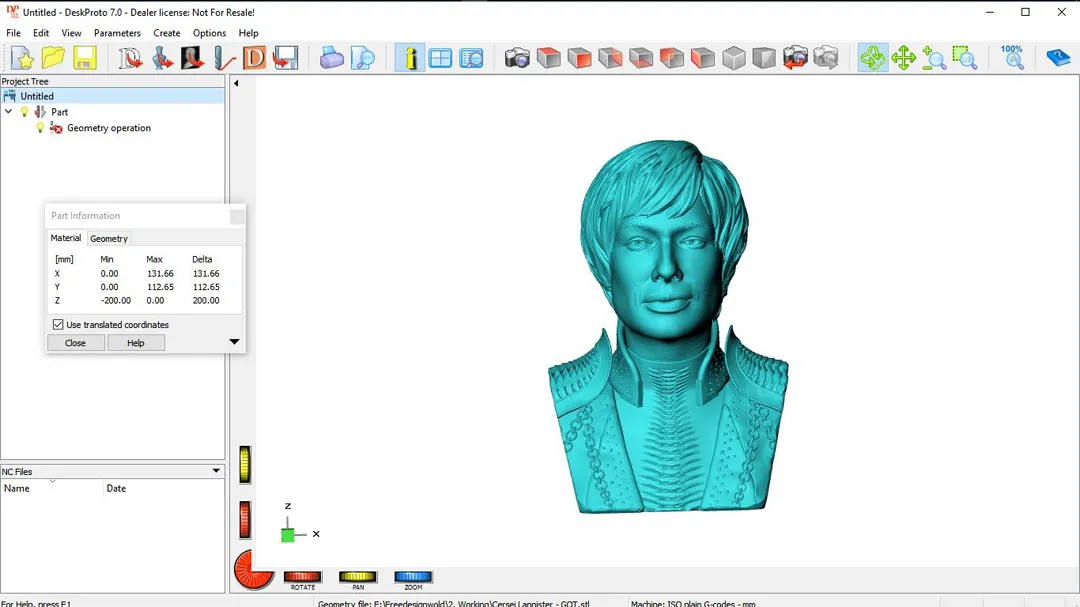Activate the Zoom Window selection icon
1080x607 pixels.
[965, 58]
